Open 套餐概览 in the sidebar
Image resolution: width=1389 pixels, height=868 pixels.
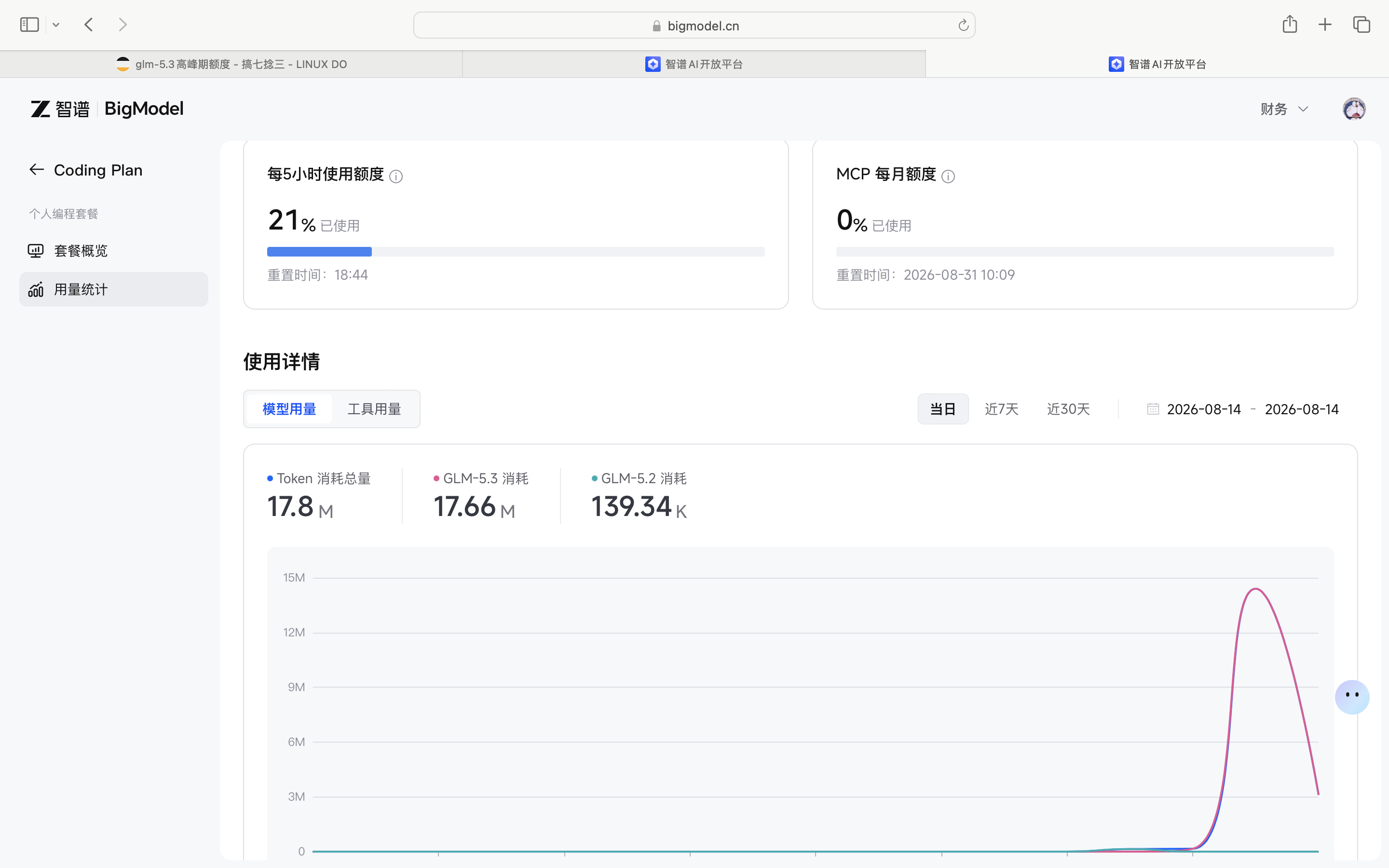tap(114, 251)
